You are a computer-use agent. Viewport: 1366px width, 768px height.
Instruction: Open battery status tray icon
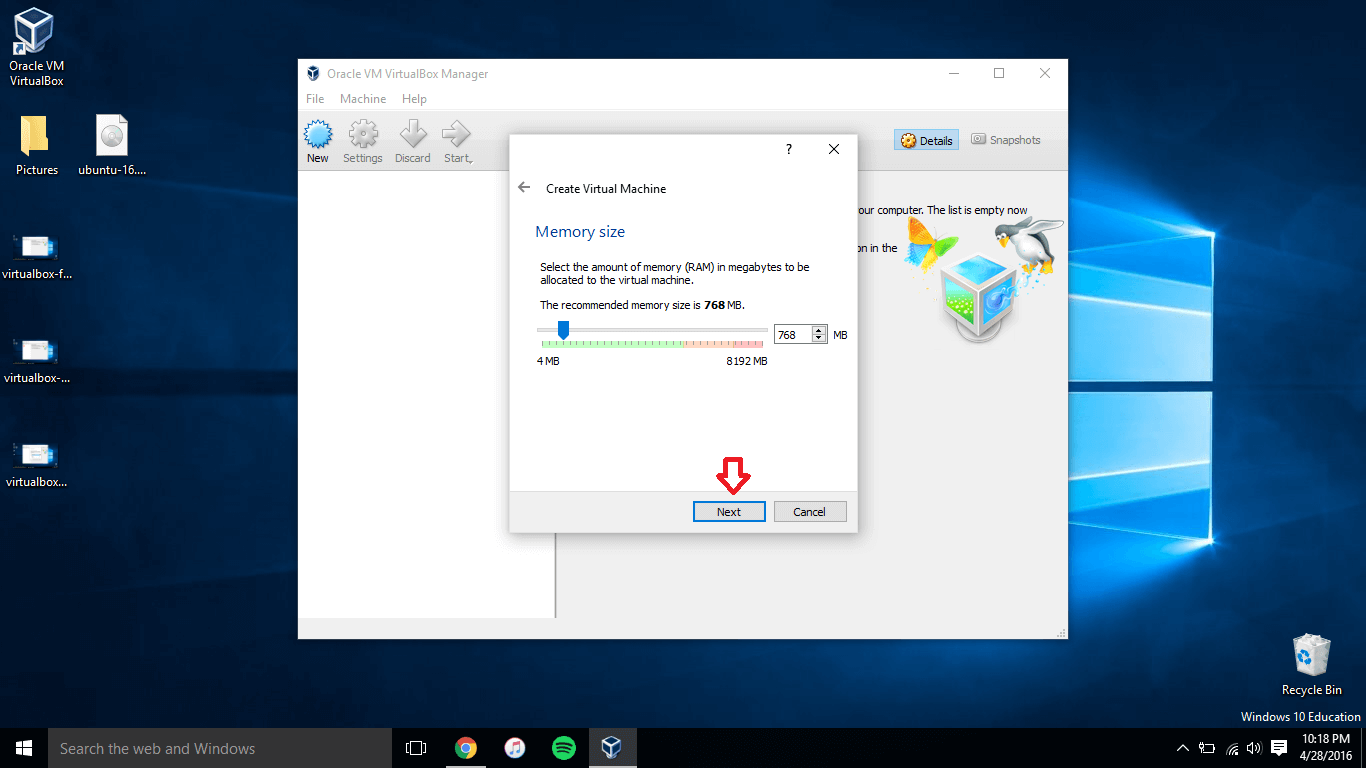[x=1207, y=748]
